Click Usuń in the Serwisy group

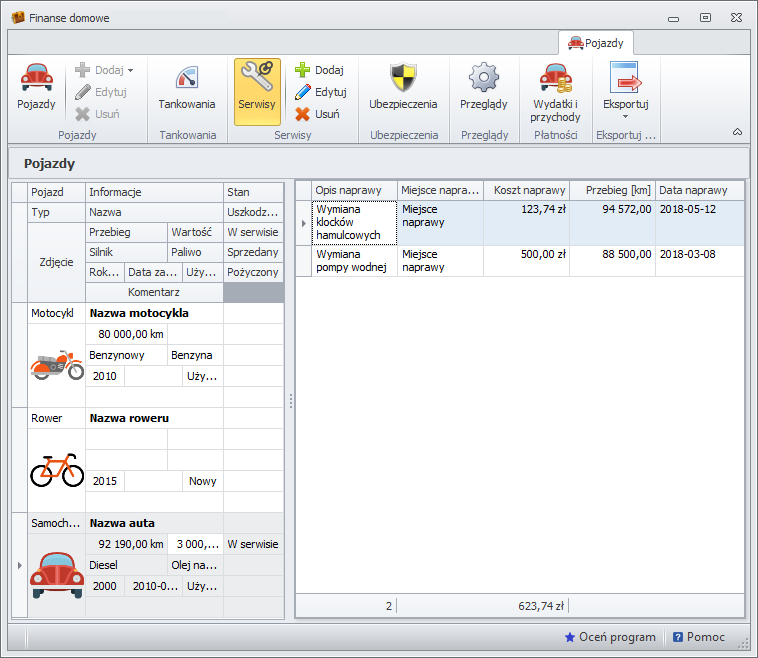click(317, 114)
